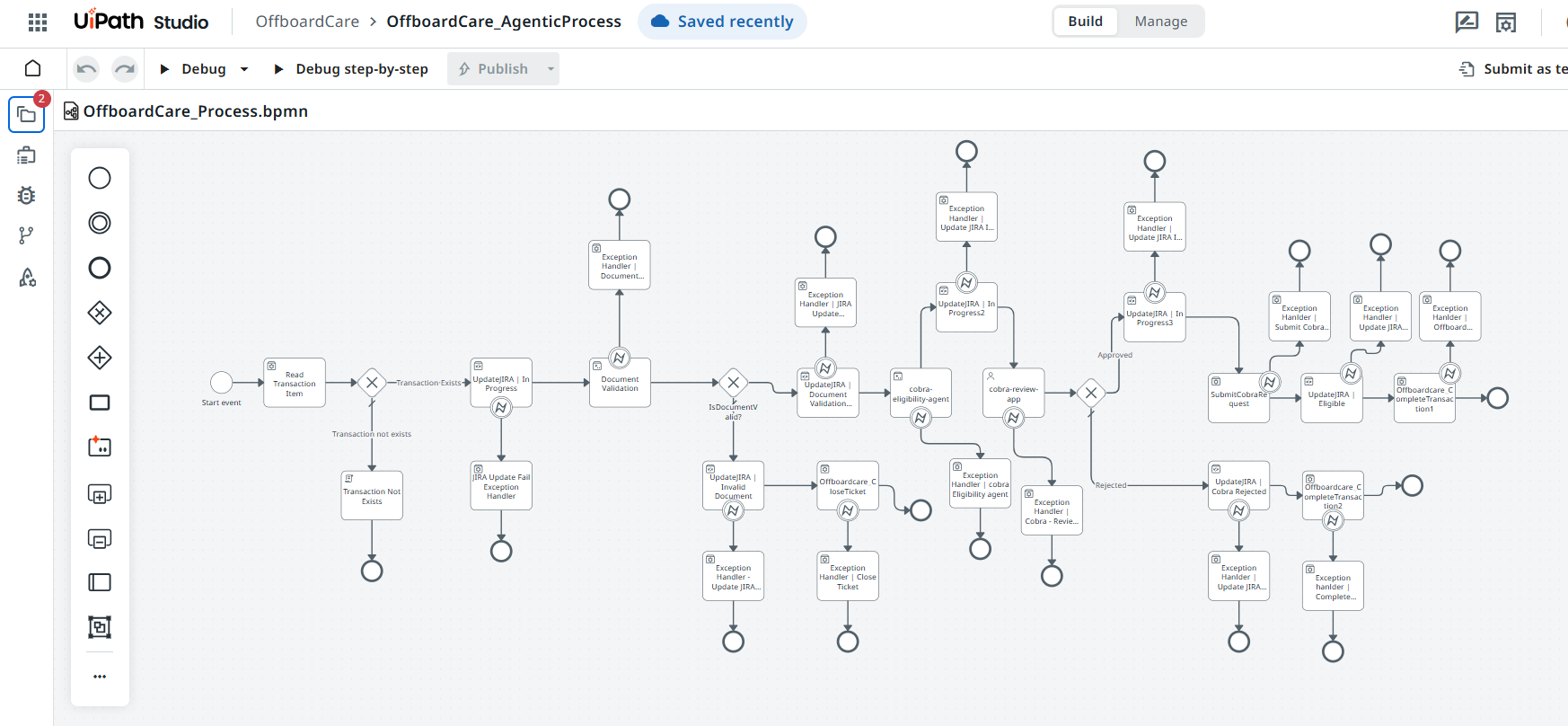Switch to the Manage tab
1568x726 pixels.
(x=1160, y=21)
